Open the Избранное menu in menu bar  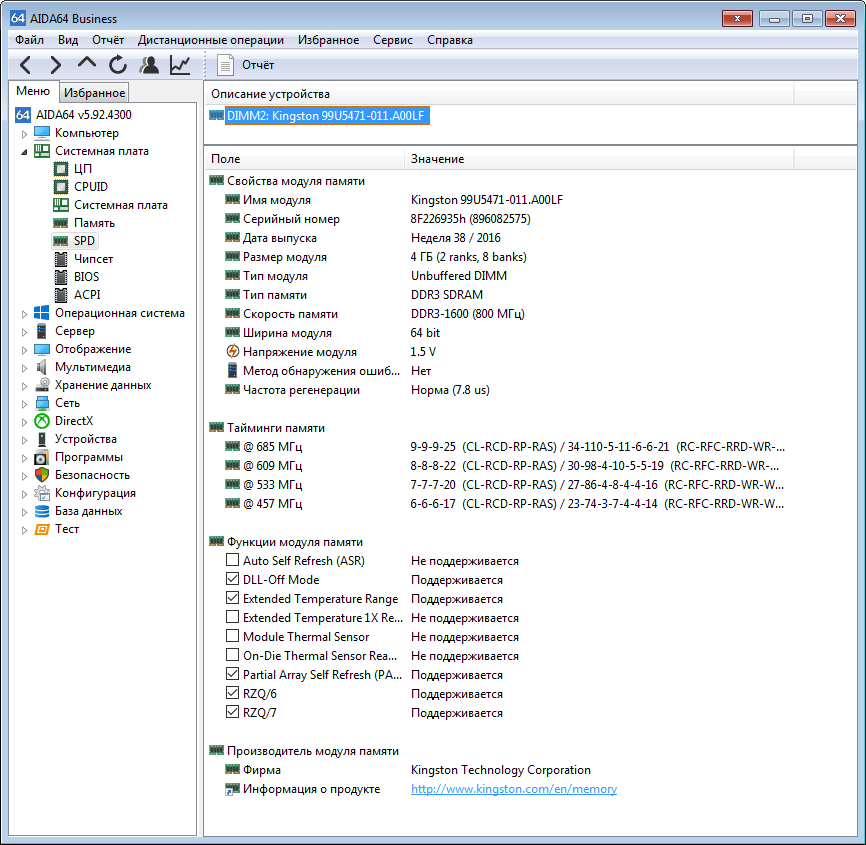point(329,40)
